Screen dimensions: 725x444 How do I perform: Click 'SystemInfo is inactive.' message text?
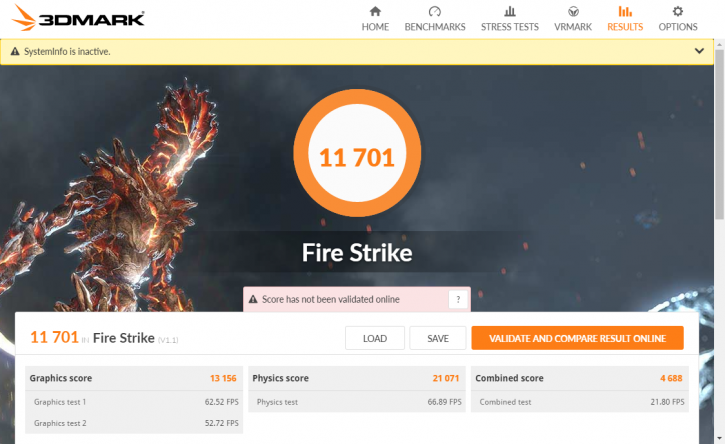[x=67, y=51]
